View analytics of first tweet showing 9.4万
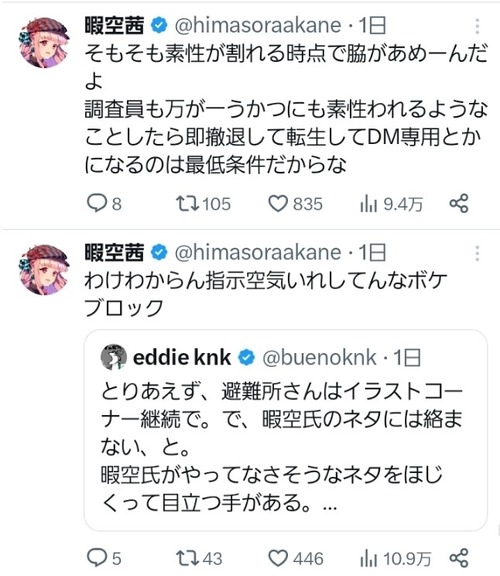 point(392,204)
